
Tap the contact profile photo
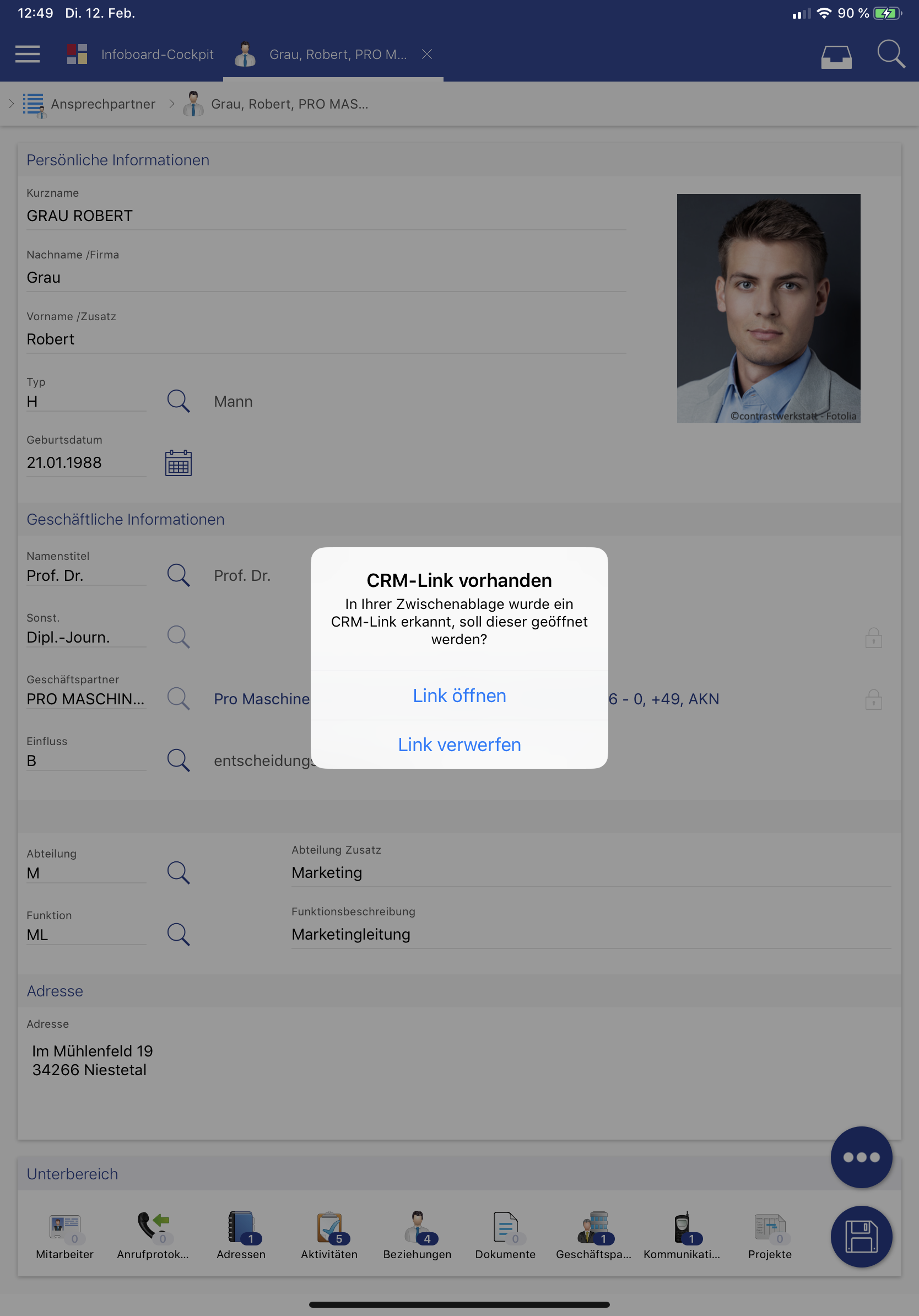pyautogui.click(x=769, y=309)
